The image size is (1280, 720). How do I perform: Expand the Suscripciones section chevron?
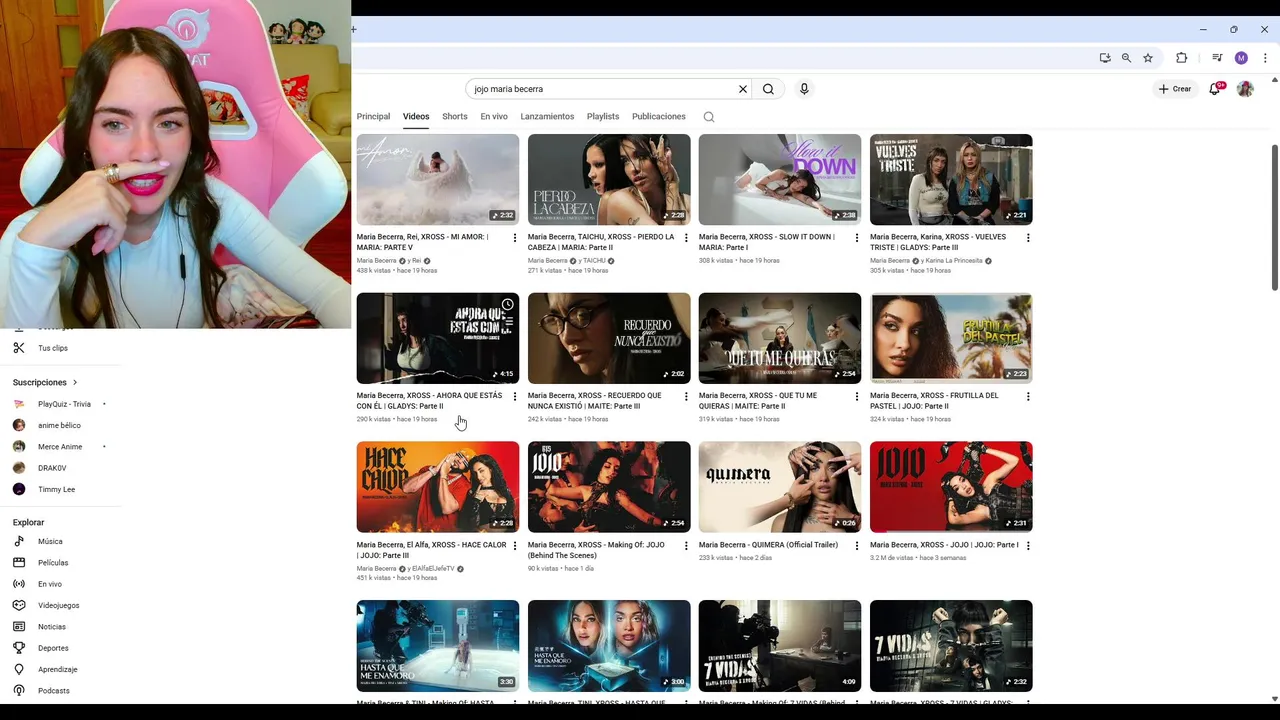tap(74, 383)
